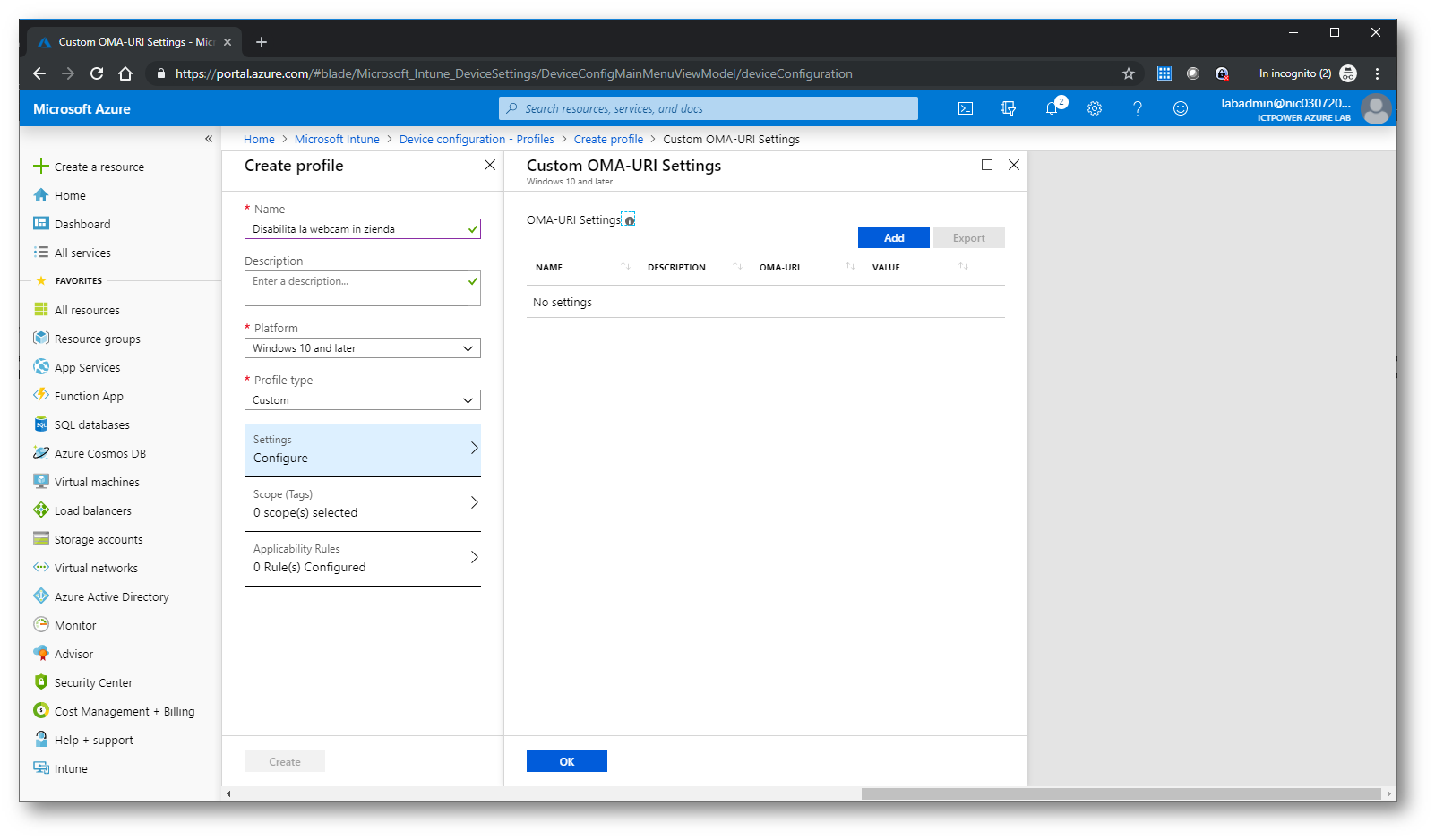Open the Help question mark icon

(1138, 108)
